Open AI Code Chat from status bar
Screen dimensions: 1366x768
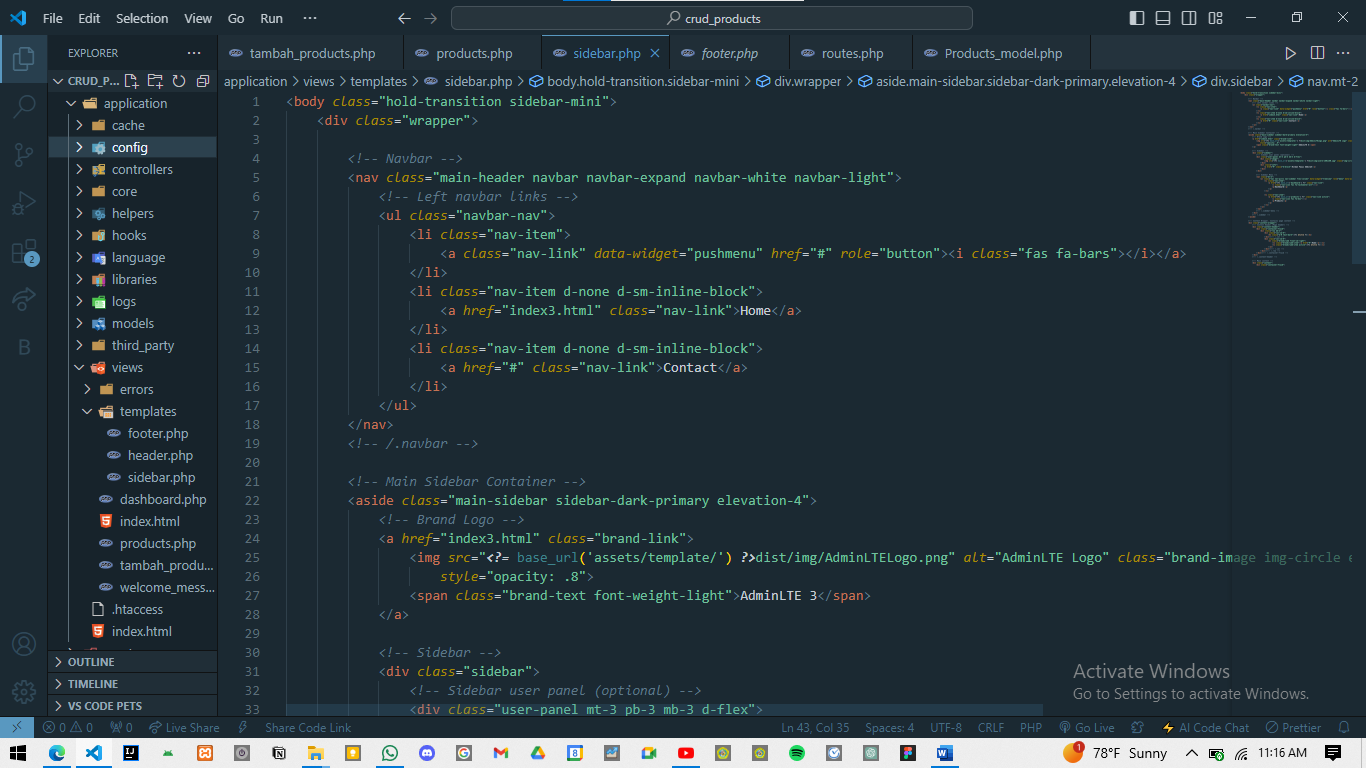point(1206,728)
